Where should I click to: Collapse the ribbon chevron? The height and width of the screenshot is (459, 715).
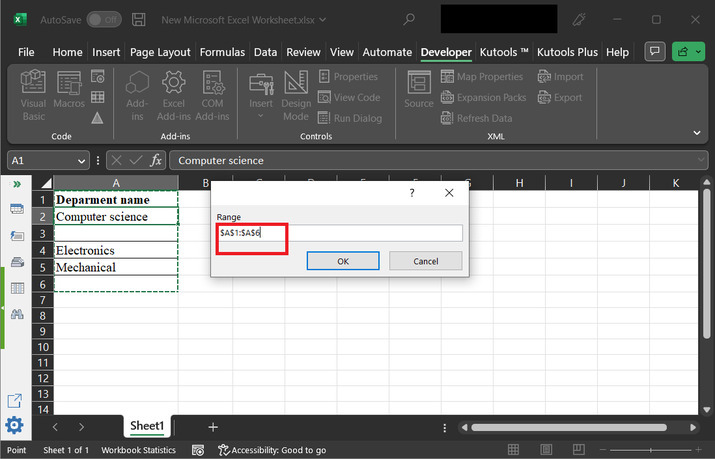coord(697,133)
